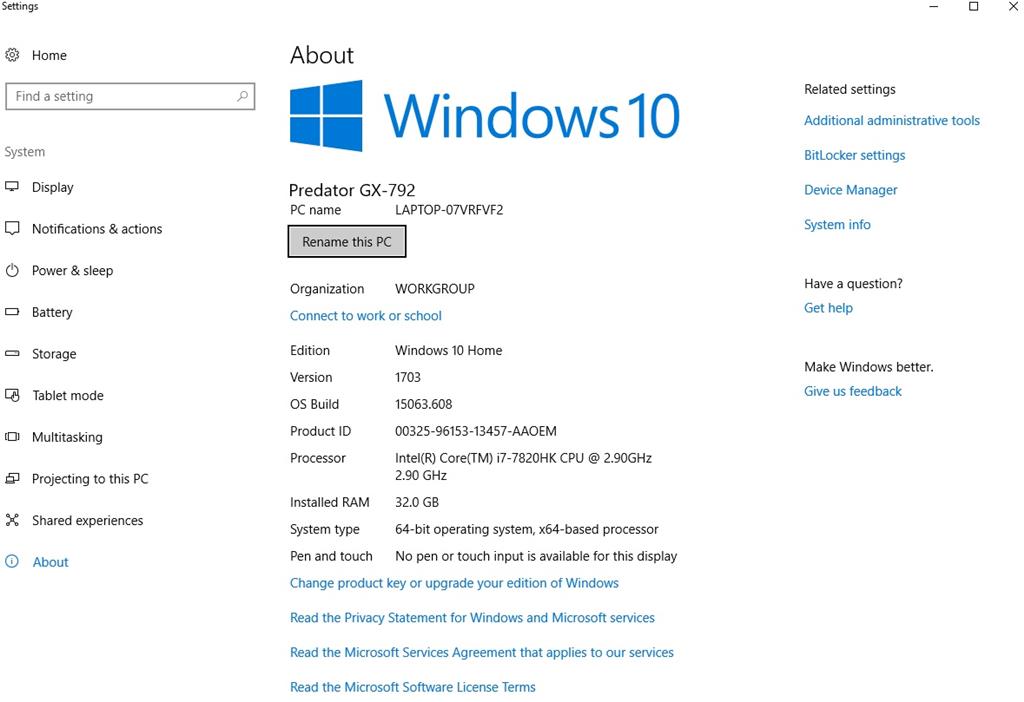The width and height of the screenshot is (1024, 702).
Task: Click the Storage drive icon
Action: coord(12,353)
